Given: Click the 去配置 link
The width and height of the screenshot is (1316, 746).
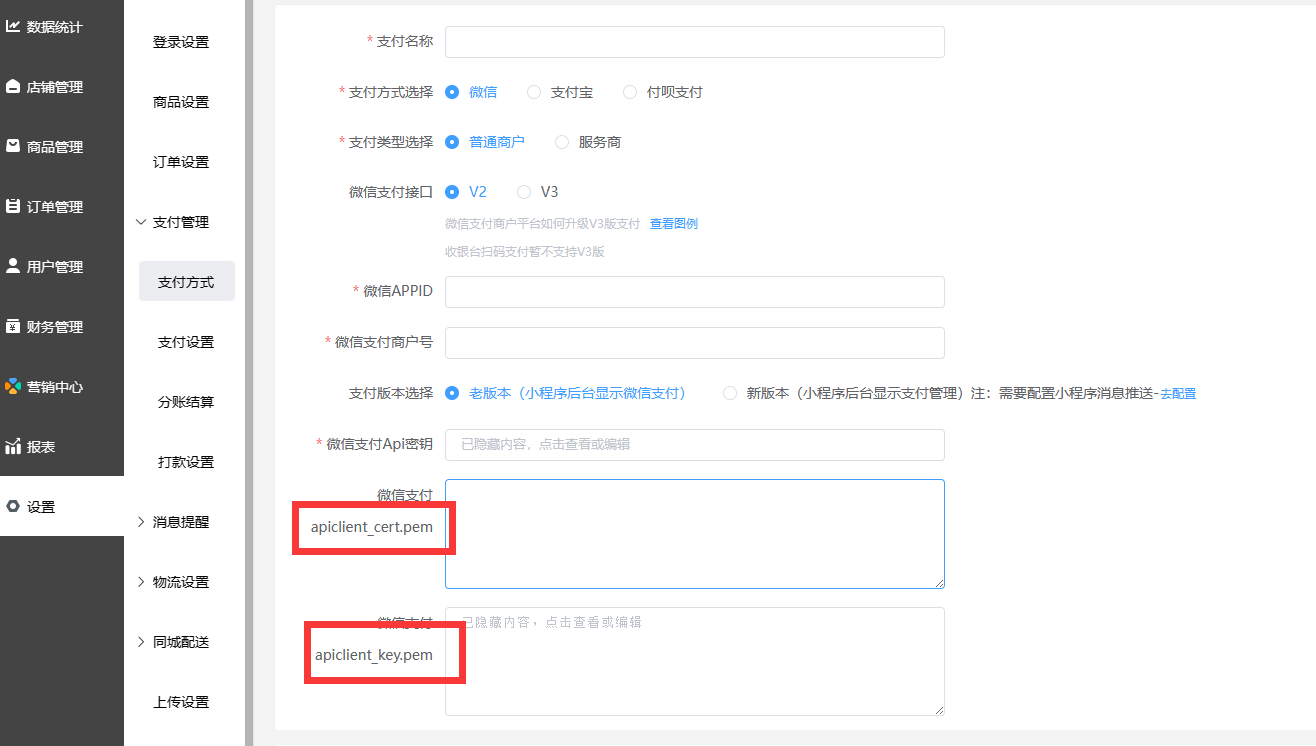Looking at the screenshot, I should (1178, 393).
